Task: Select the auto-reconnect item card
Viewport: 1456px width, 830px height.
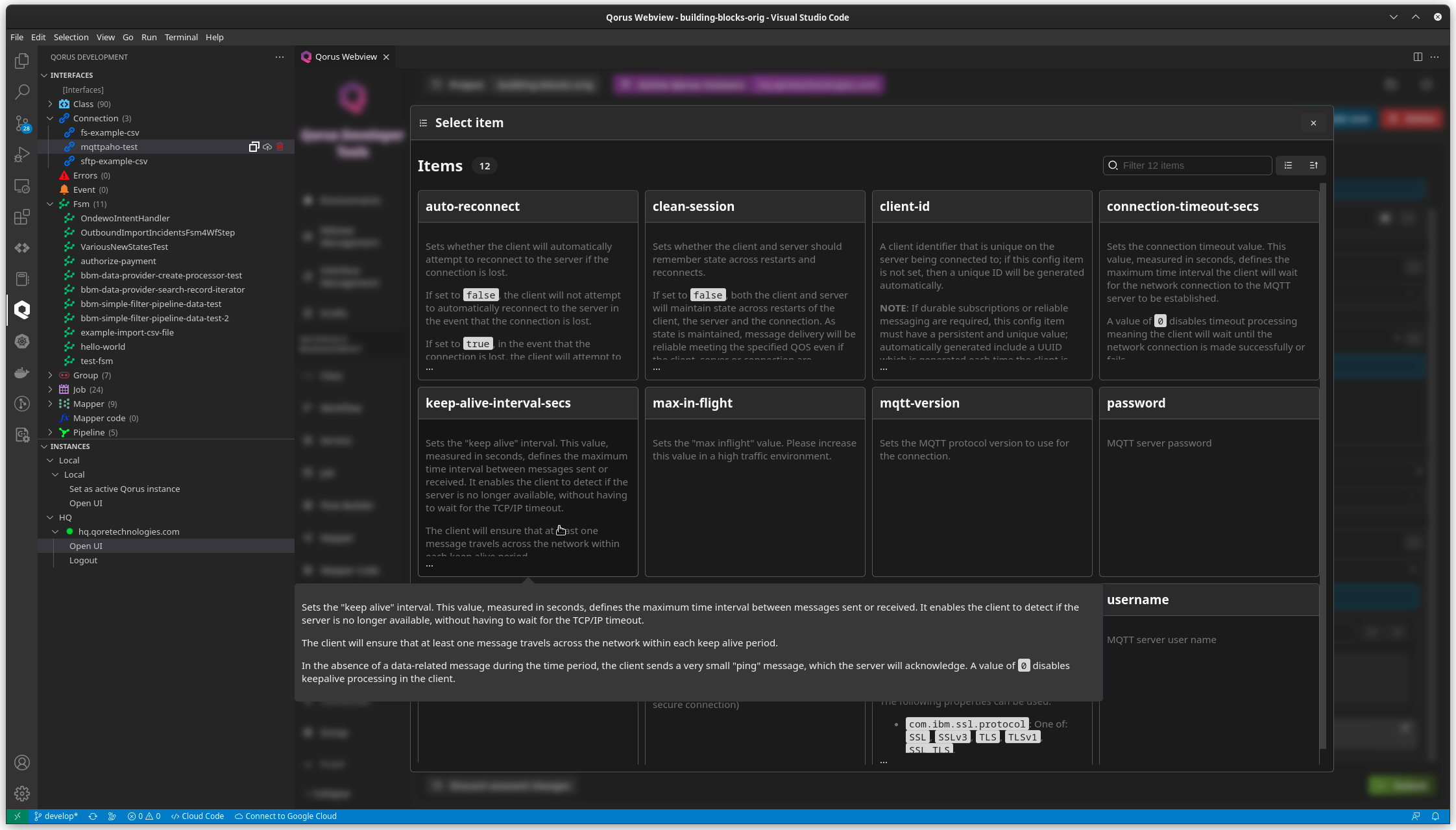Action: point(528,285)
